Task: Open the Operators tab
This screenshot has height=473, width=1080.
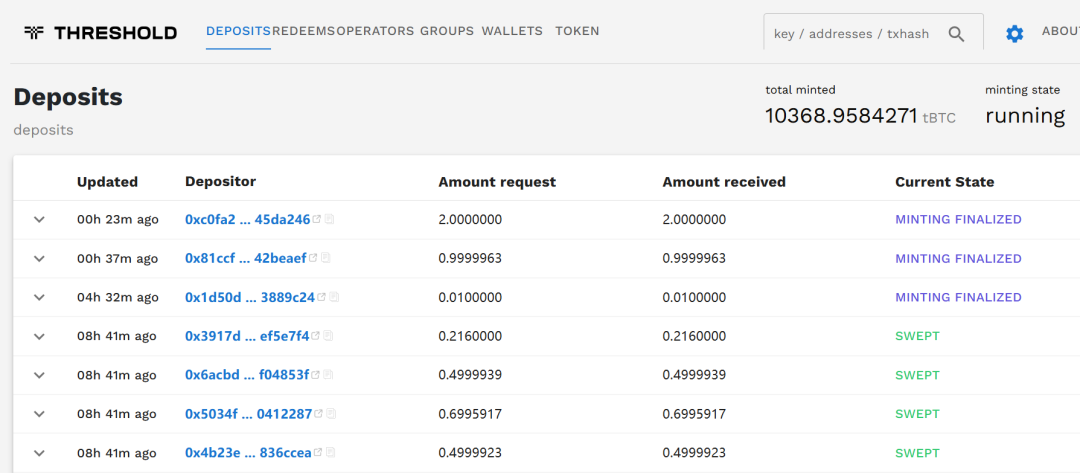Action: [x=375, y=31]
